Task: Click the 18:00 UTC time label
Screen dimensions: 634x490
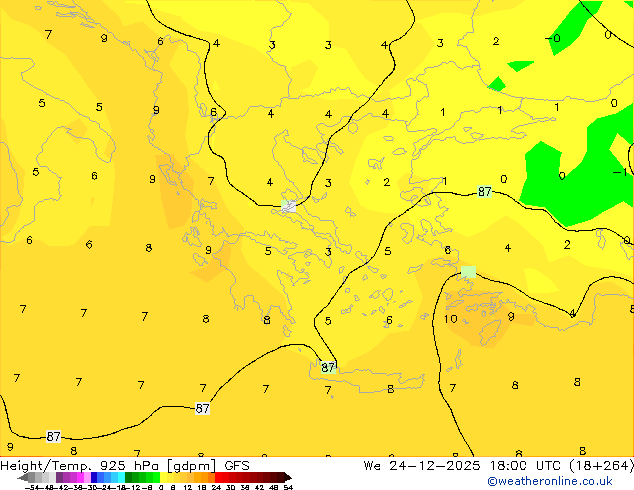Action: coord(525,466)
